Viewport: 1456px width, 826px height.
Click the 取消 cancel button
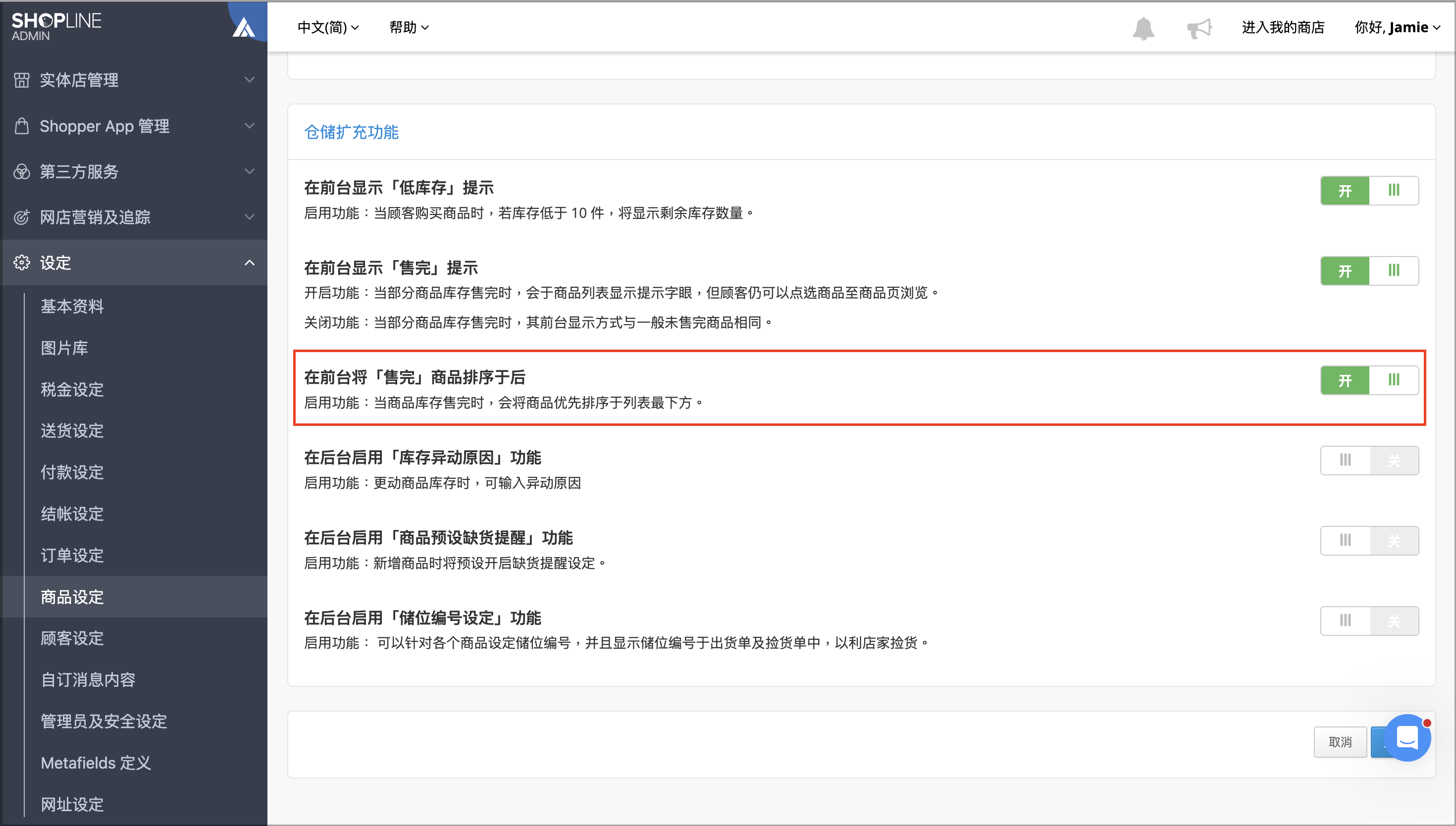pos(1340,742)
